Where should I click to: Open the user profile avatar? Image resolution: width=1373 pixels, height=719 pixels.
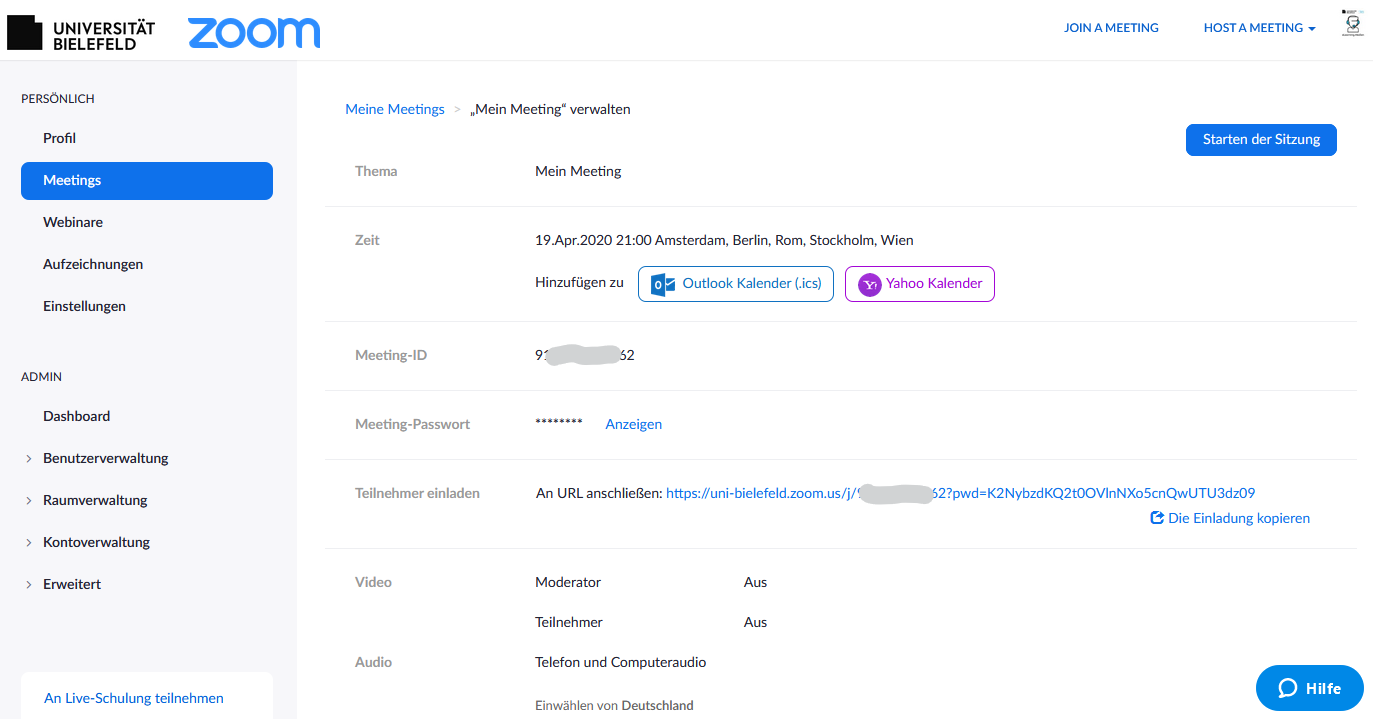click(1353, 24)
